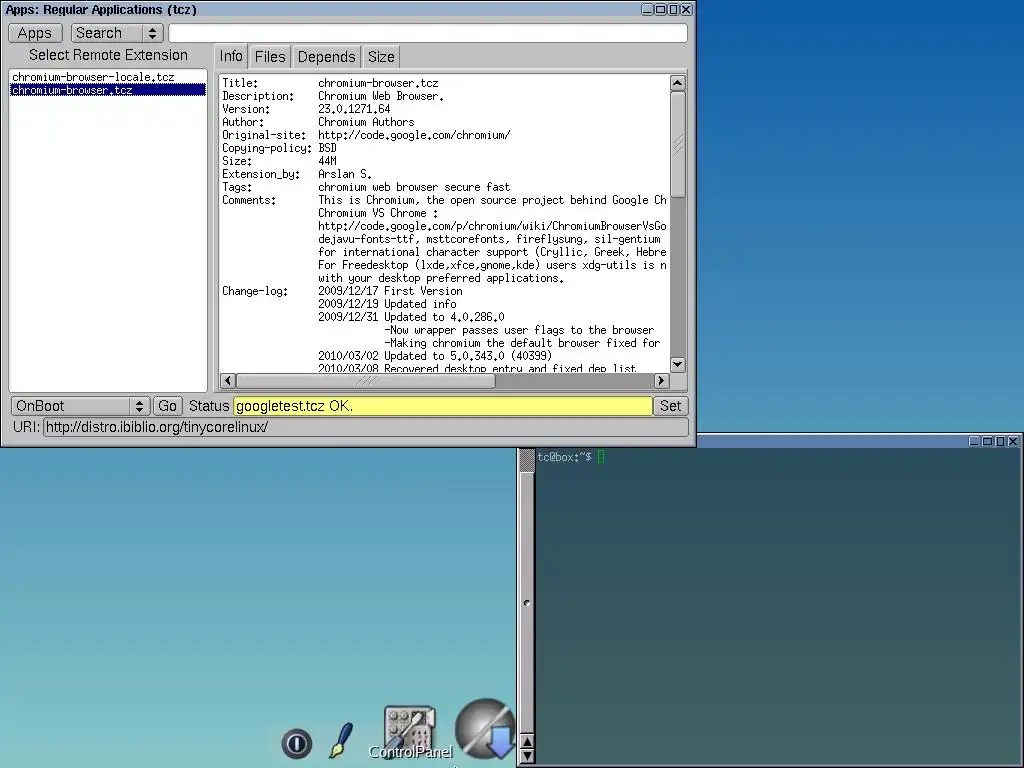
Task: Open ControlPanel from the dock
Action: point(409,733)
